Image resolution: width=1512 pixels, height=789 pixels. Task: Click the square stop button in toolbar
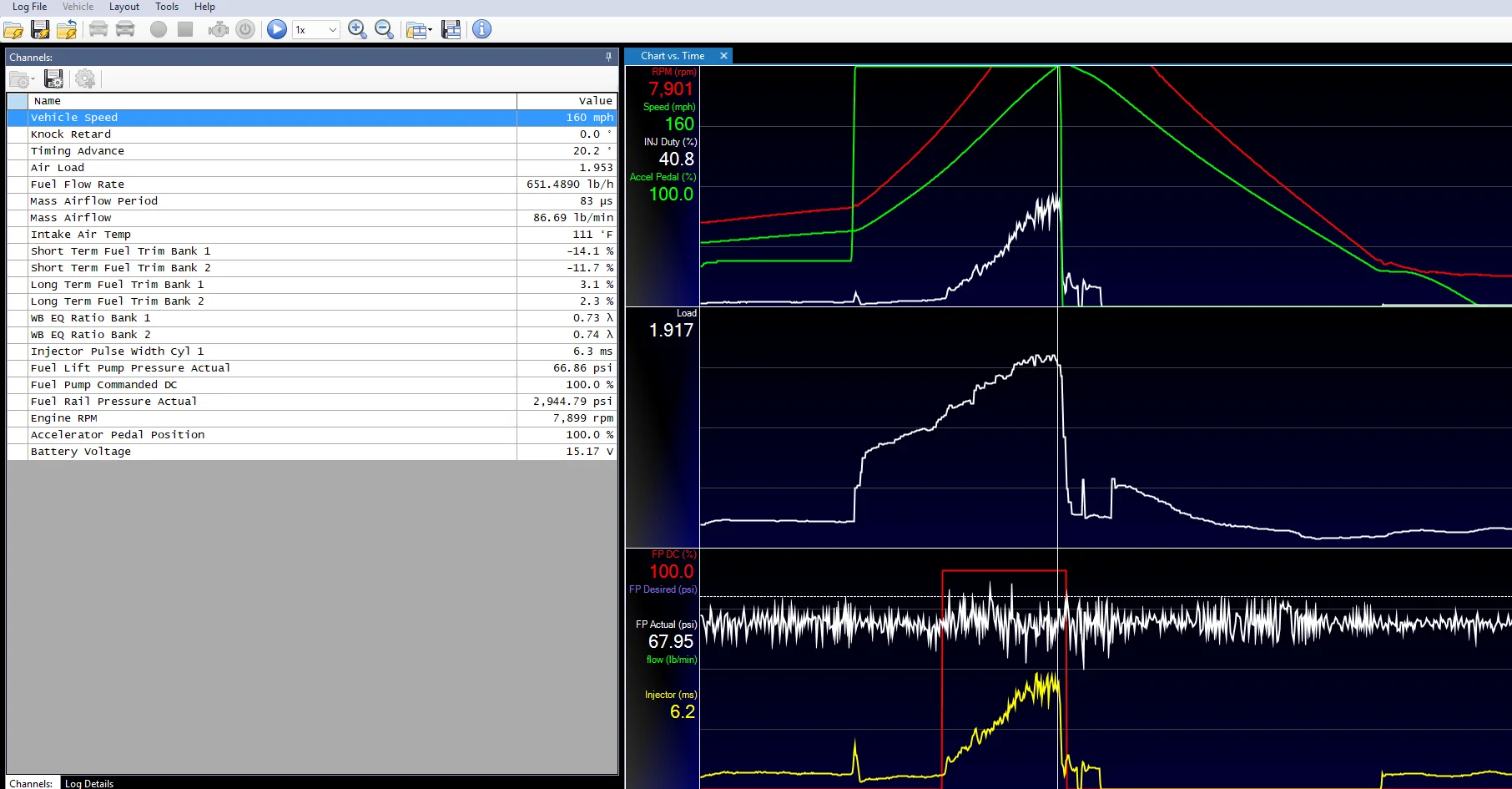(185, 29)
